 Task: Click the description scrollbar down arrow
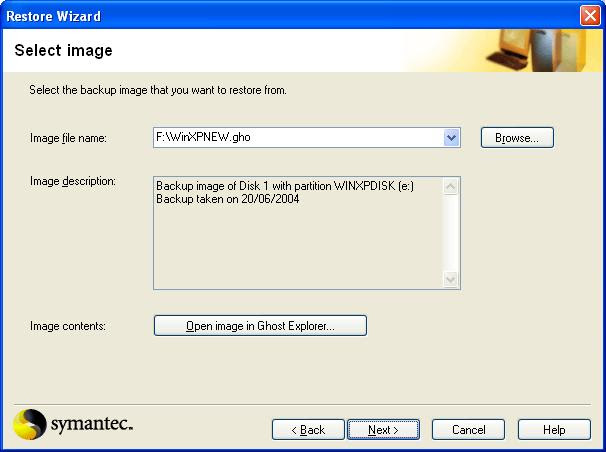(x=451, y=279)
